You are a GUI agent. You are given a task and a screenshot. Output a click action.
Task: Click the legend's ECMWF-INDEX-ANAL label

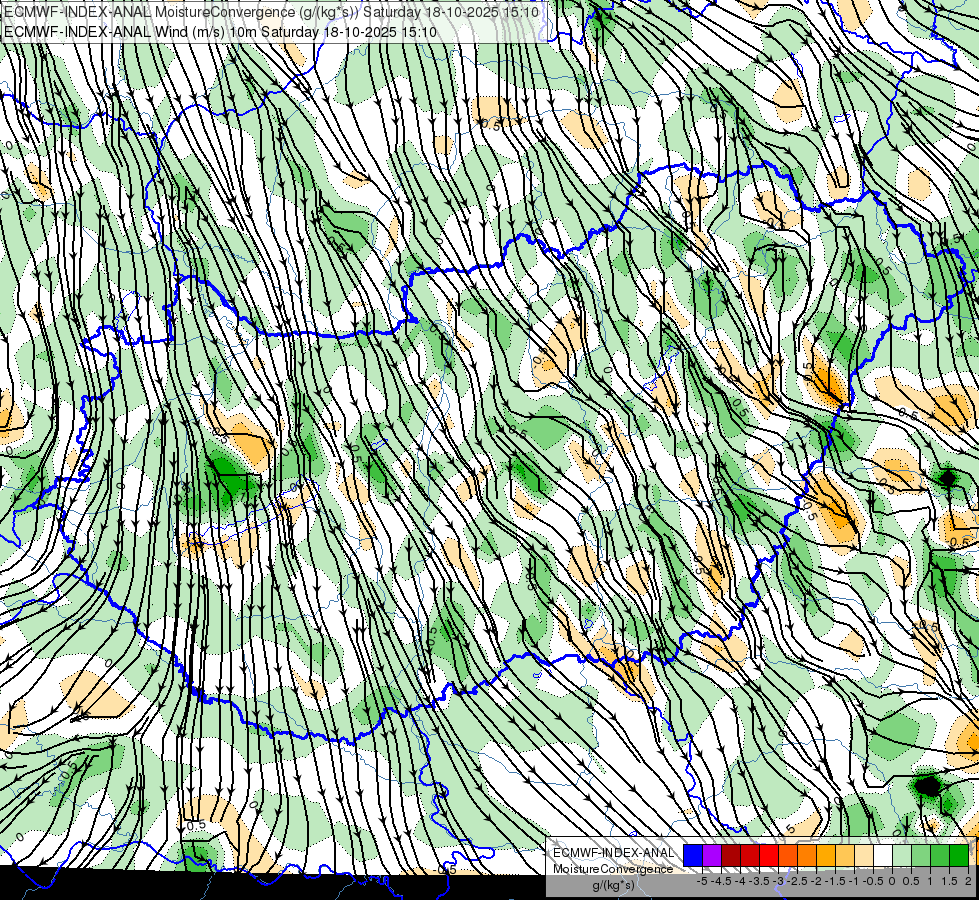614,853
